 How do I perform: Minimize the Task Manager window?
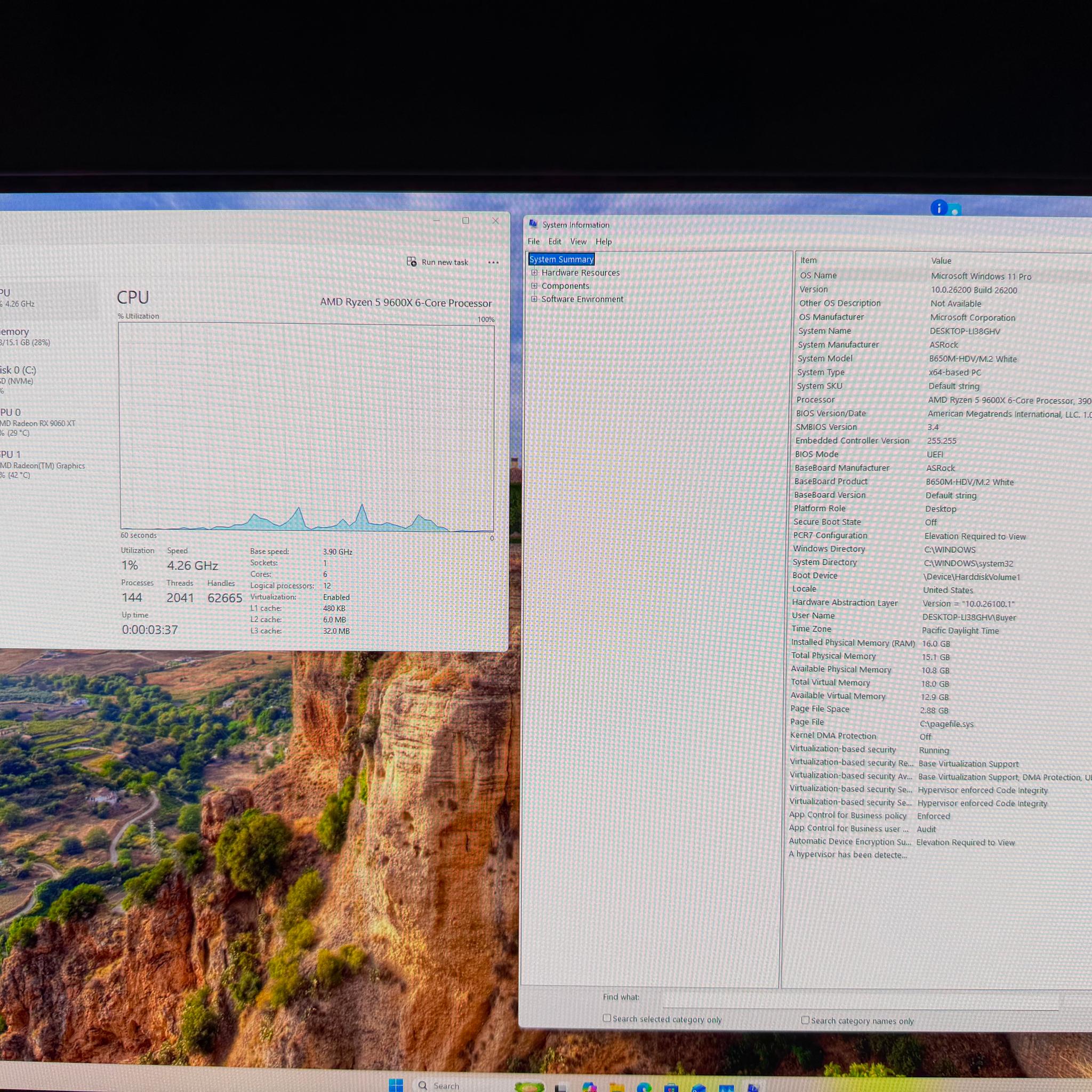(436, 220)
